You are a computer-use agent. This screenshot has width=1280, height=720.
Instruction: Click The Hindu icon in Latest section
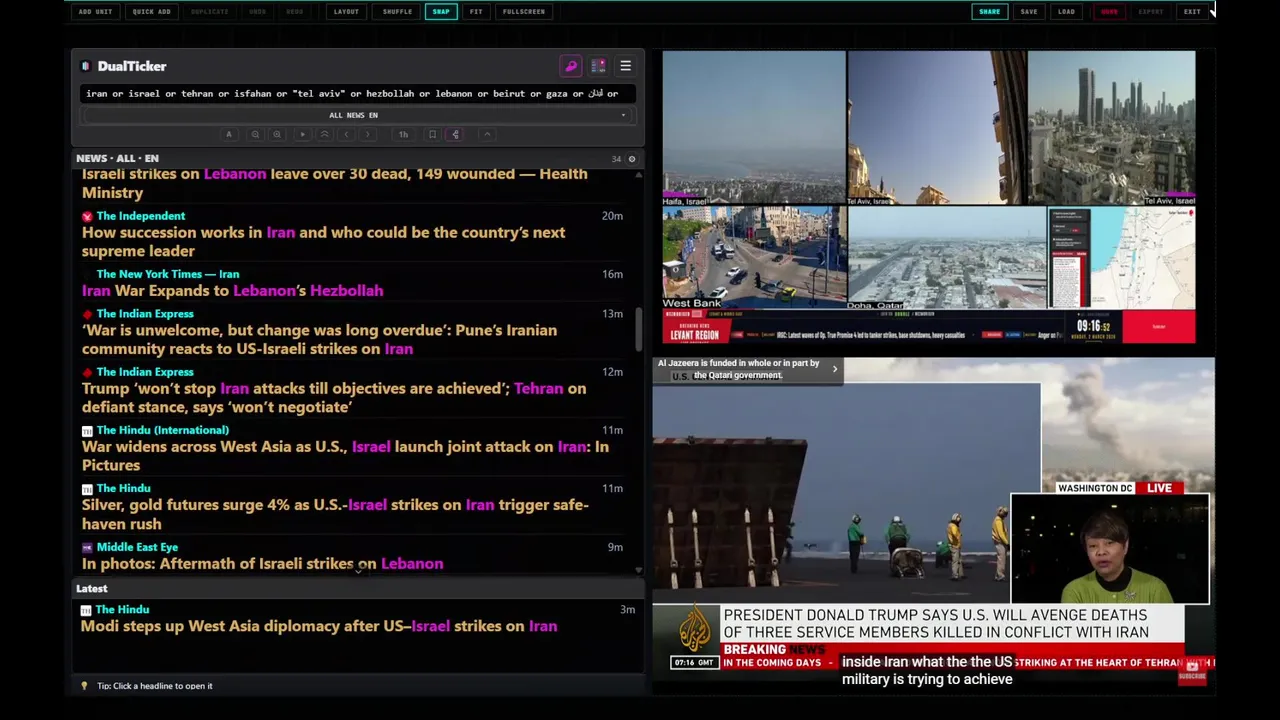86,610
